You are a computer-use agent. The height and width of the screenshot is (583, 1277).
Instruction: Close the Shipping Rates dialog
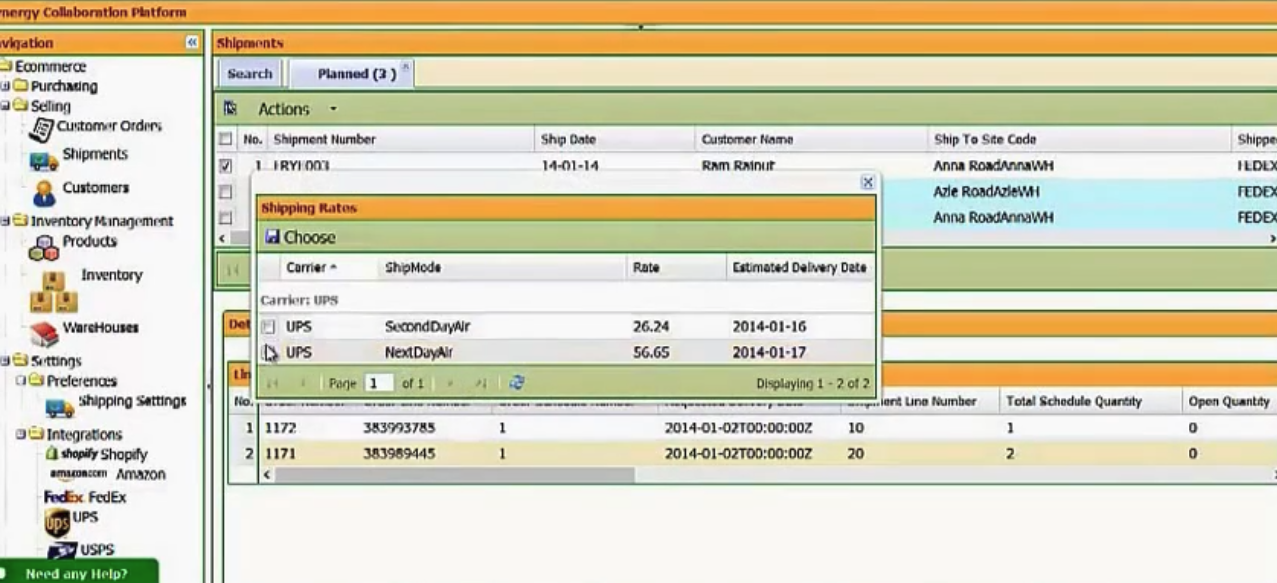point(867,182)
